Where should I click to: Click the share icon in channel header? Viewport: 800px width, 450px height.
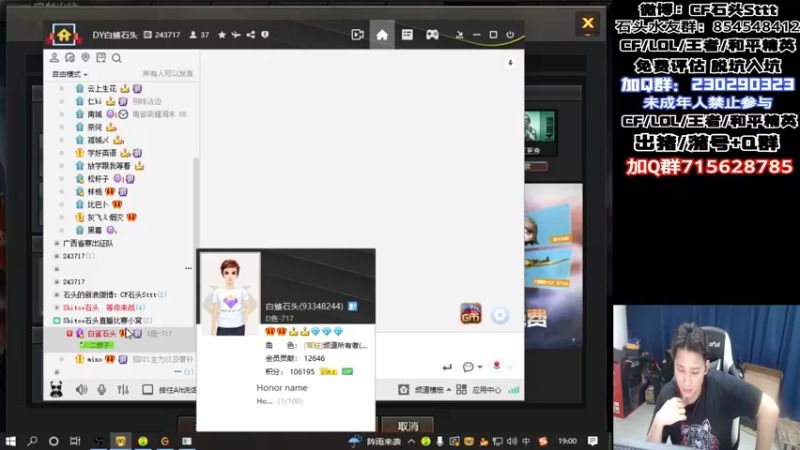click(x=251, y=35)
